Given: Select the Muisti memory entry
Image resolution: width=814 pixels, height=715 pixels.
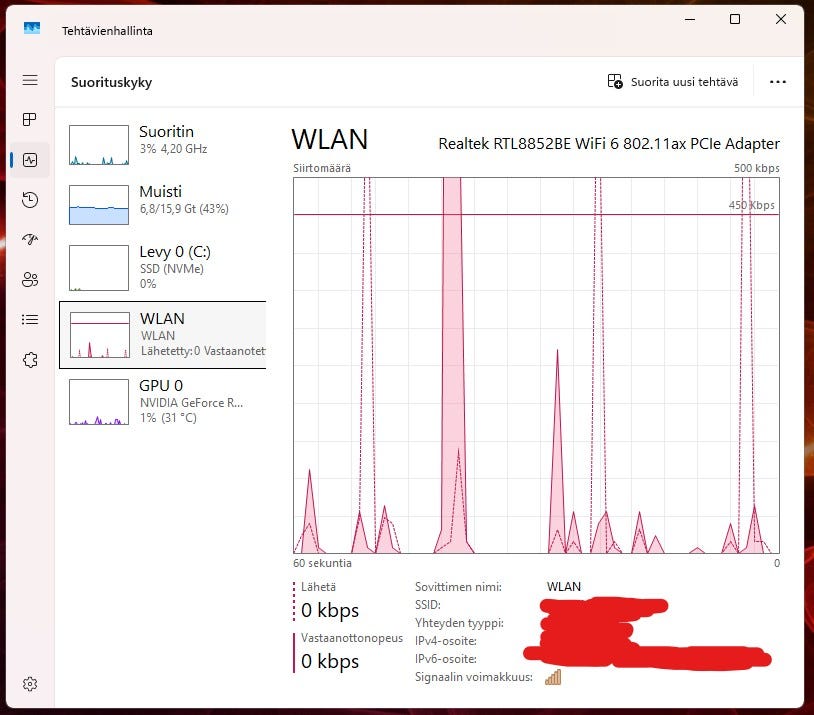Looking at the screenshot, I should [162, 205].
